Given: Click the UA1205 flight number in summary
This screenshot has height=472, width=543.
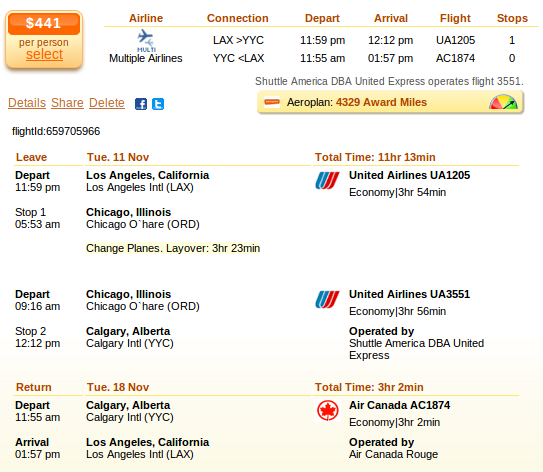Looking at the screenshot, I should pyautogui.click(x=455, y=40).
